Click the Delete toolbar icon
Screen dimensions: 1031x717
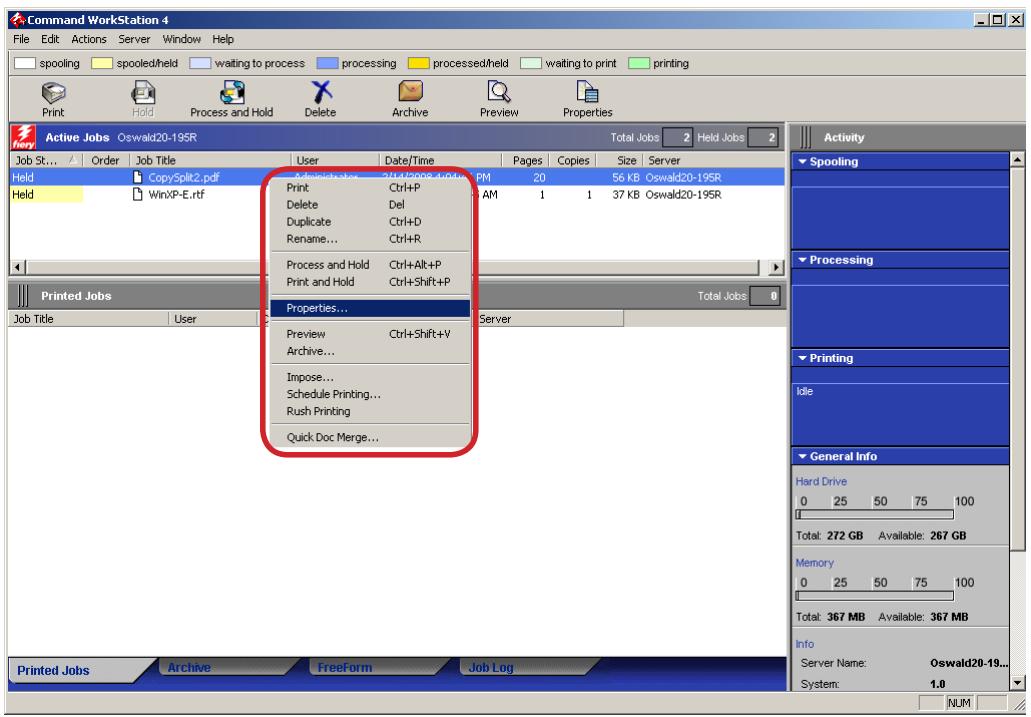(x=321, y=92)
